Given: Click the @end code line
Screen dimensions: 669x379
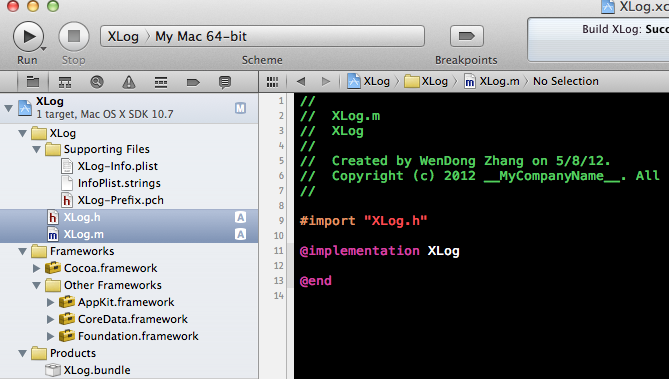Looking at the screenshot, I should click(315, 281).
